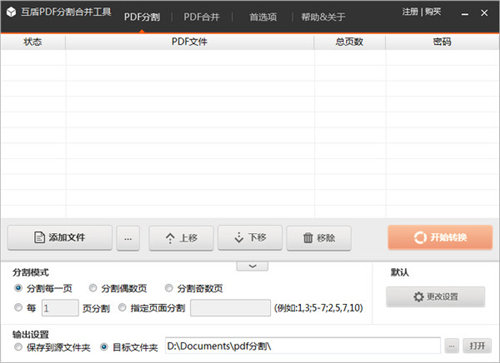The image size is (500, 363).
Task: Select 分割偶数页 radio option
Action: pos(93,288)
